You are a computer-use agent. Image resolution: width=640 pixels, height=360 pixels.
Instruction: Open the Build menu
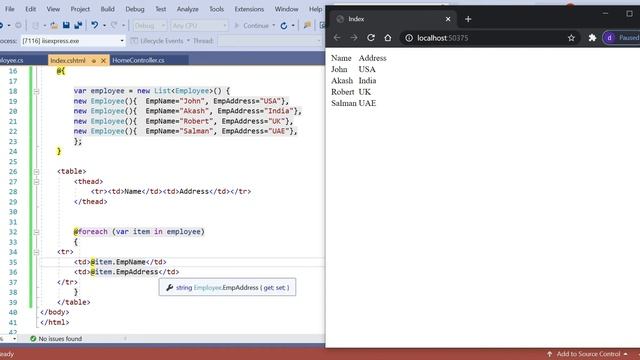[107, 9]
